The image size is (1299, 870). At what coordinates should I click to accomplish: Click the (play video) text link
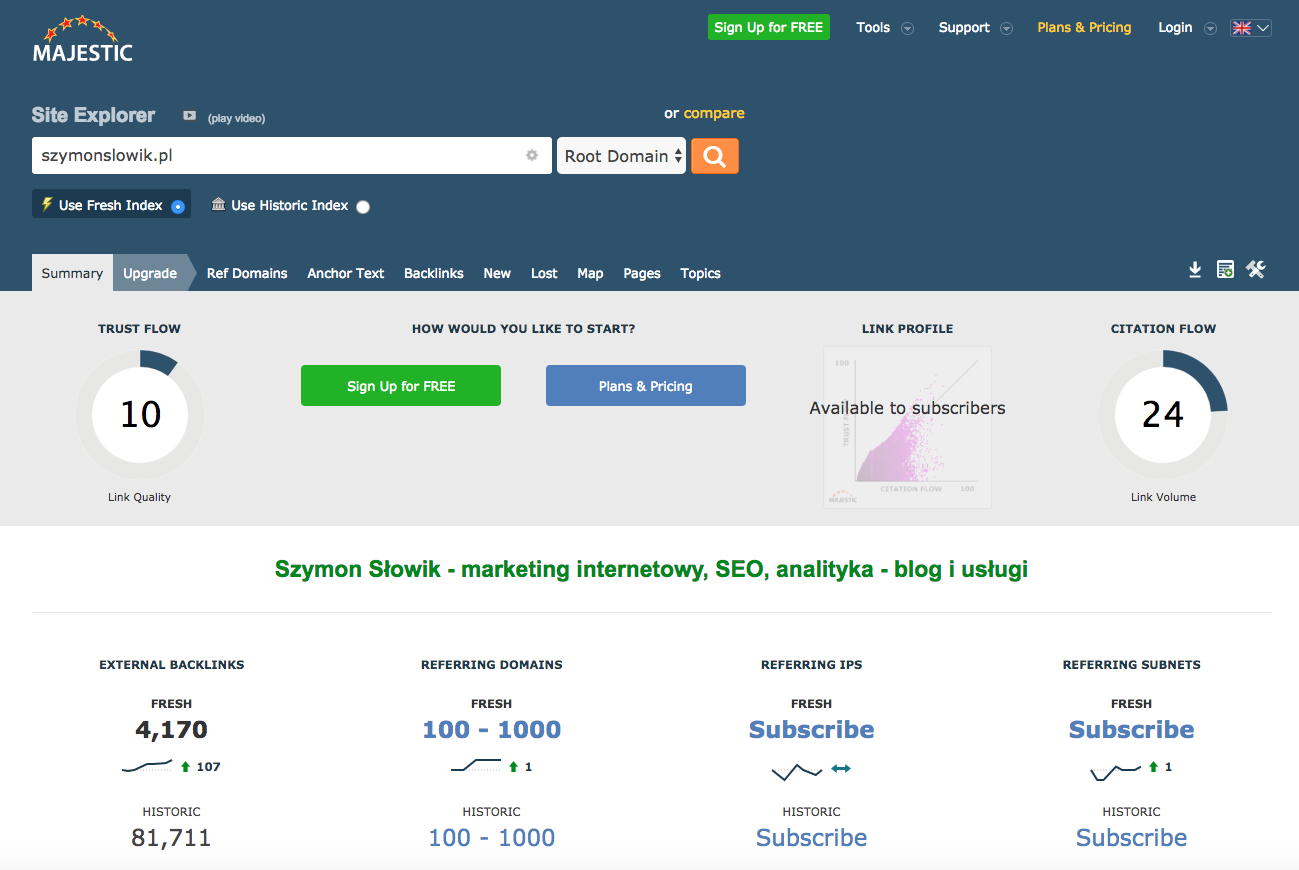(236, 118)
